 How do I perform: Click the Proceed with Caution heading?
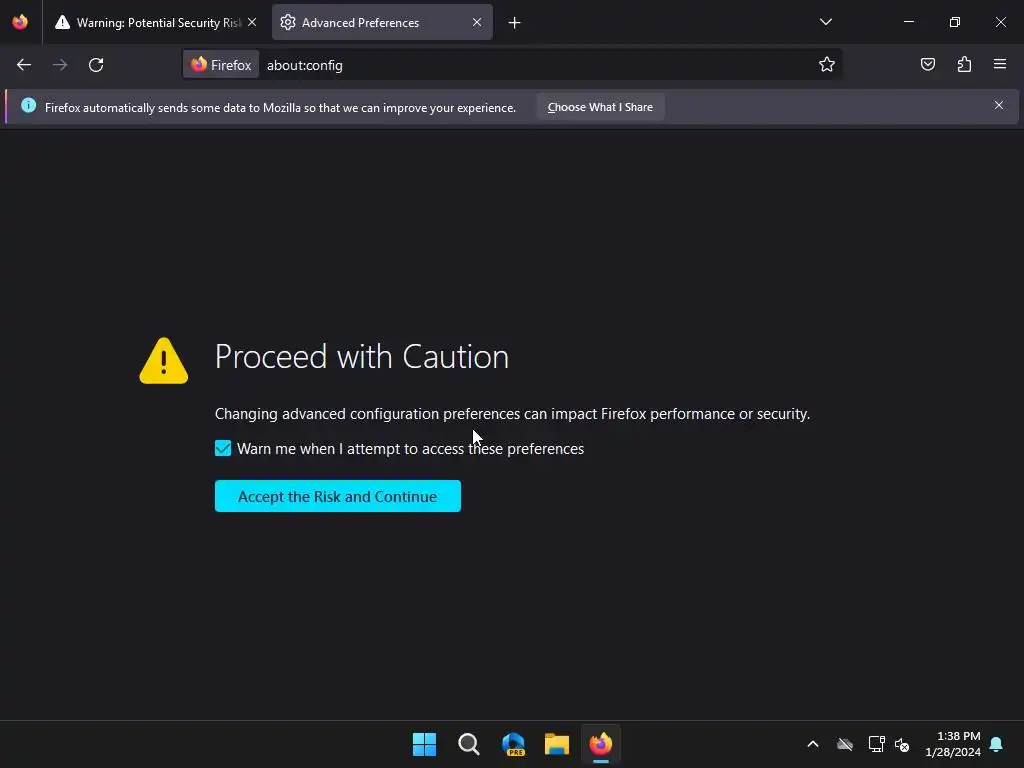coord(361,357)
